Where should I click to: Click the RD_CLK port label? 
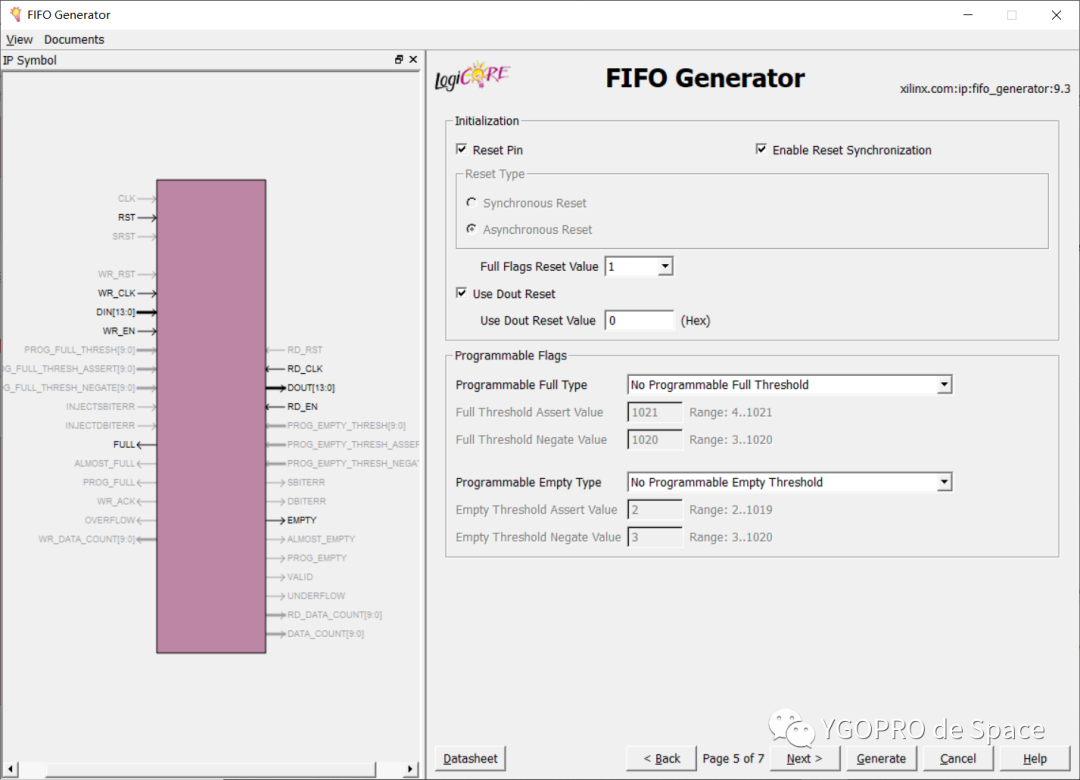pos(305,369)
